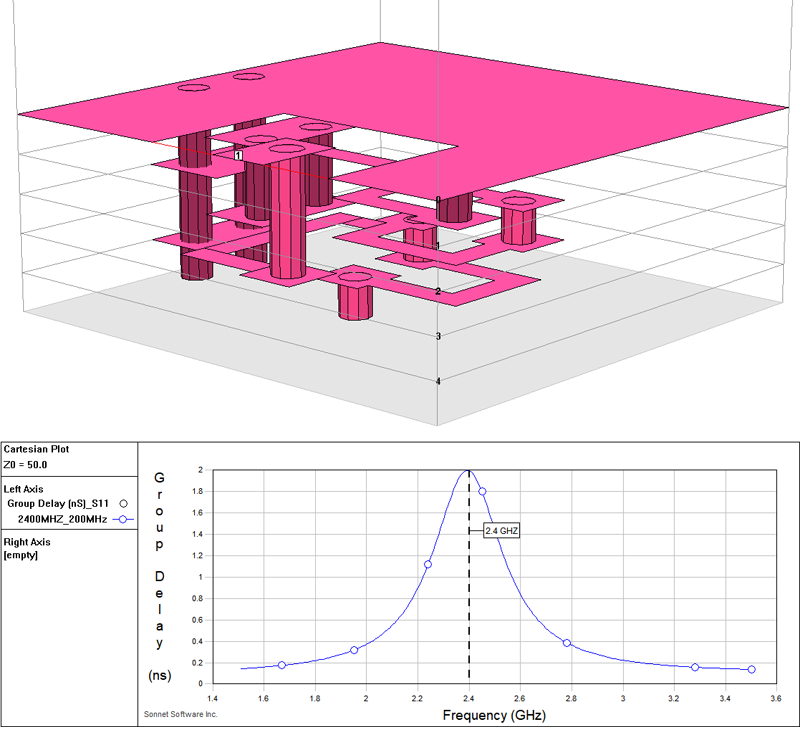Click the data point near 1.8 ns on the curve
The width and height of the screenshot is (800, 734).
coord(482,491)
